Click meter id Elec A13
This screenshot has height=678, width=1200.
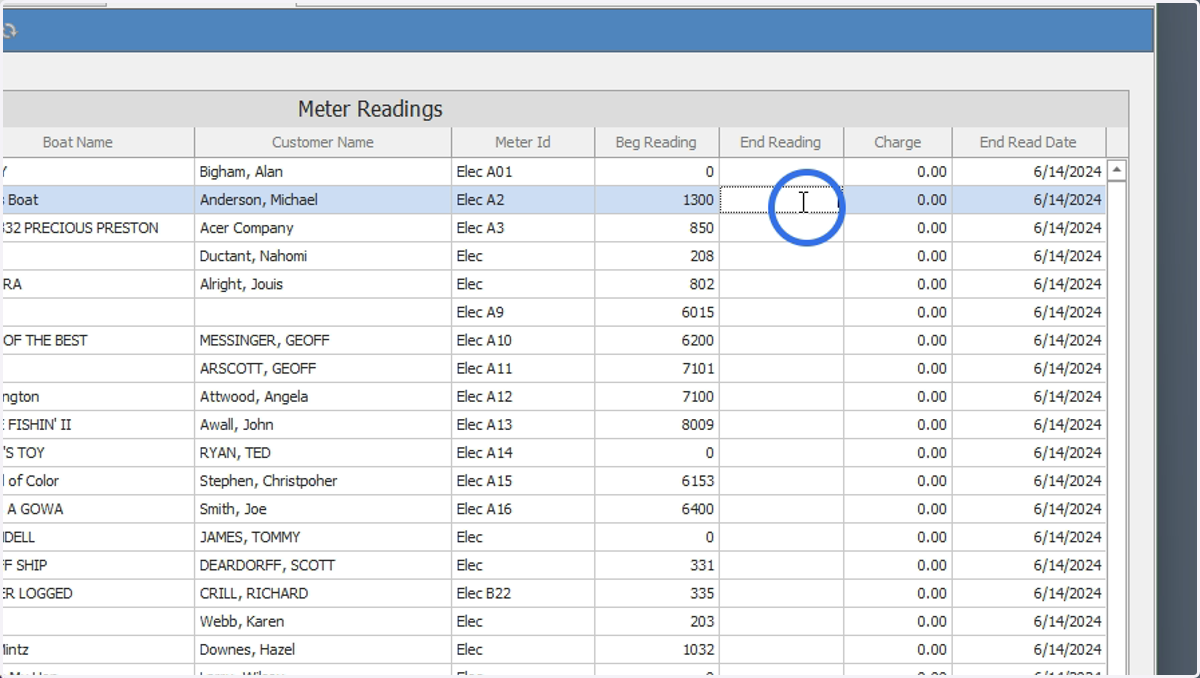(484, 425)
